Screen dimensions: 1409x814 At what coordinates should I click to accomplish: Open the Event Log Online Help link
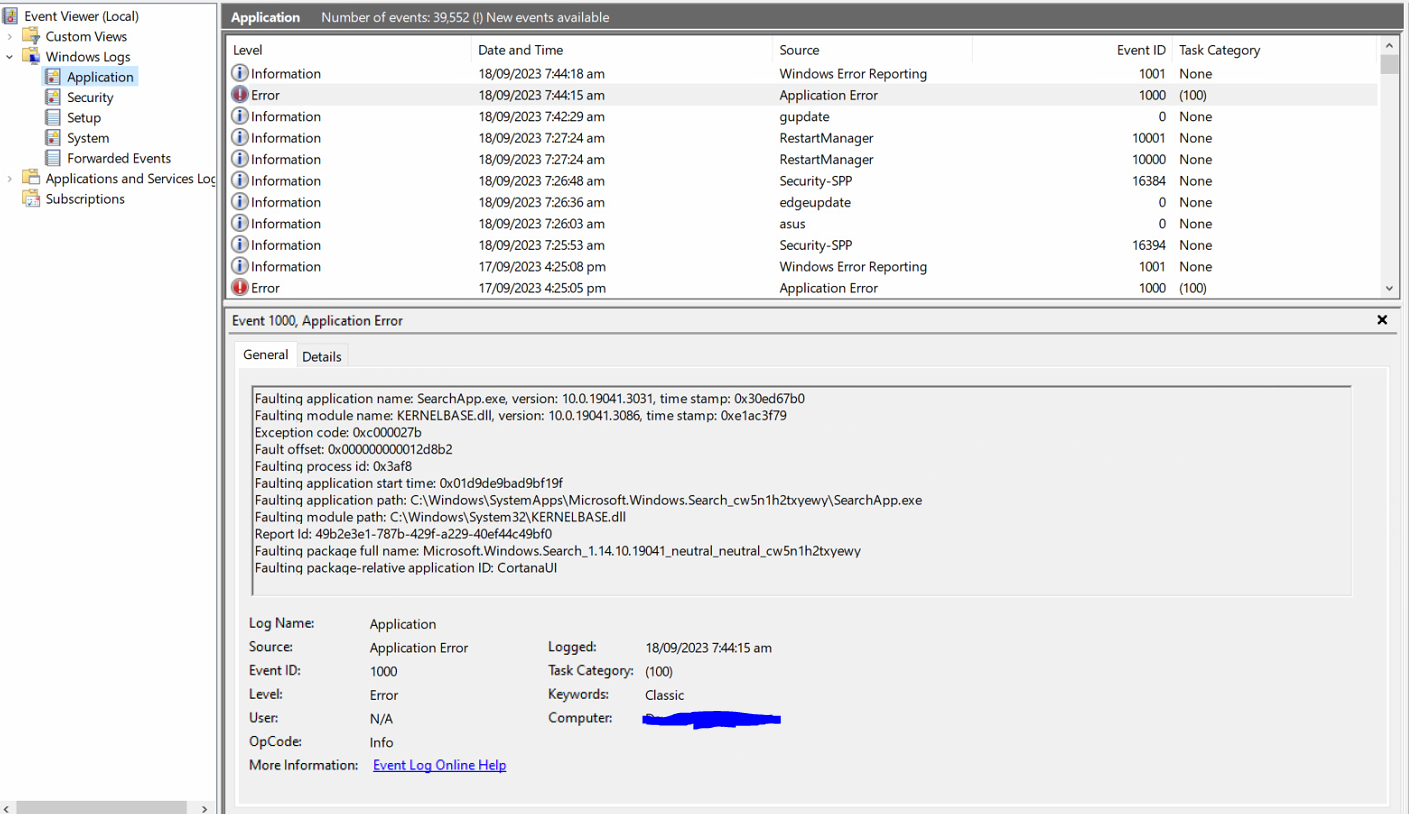point(439,764)
